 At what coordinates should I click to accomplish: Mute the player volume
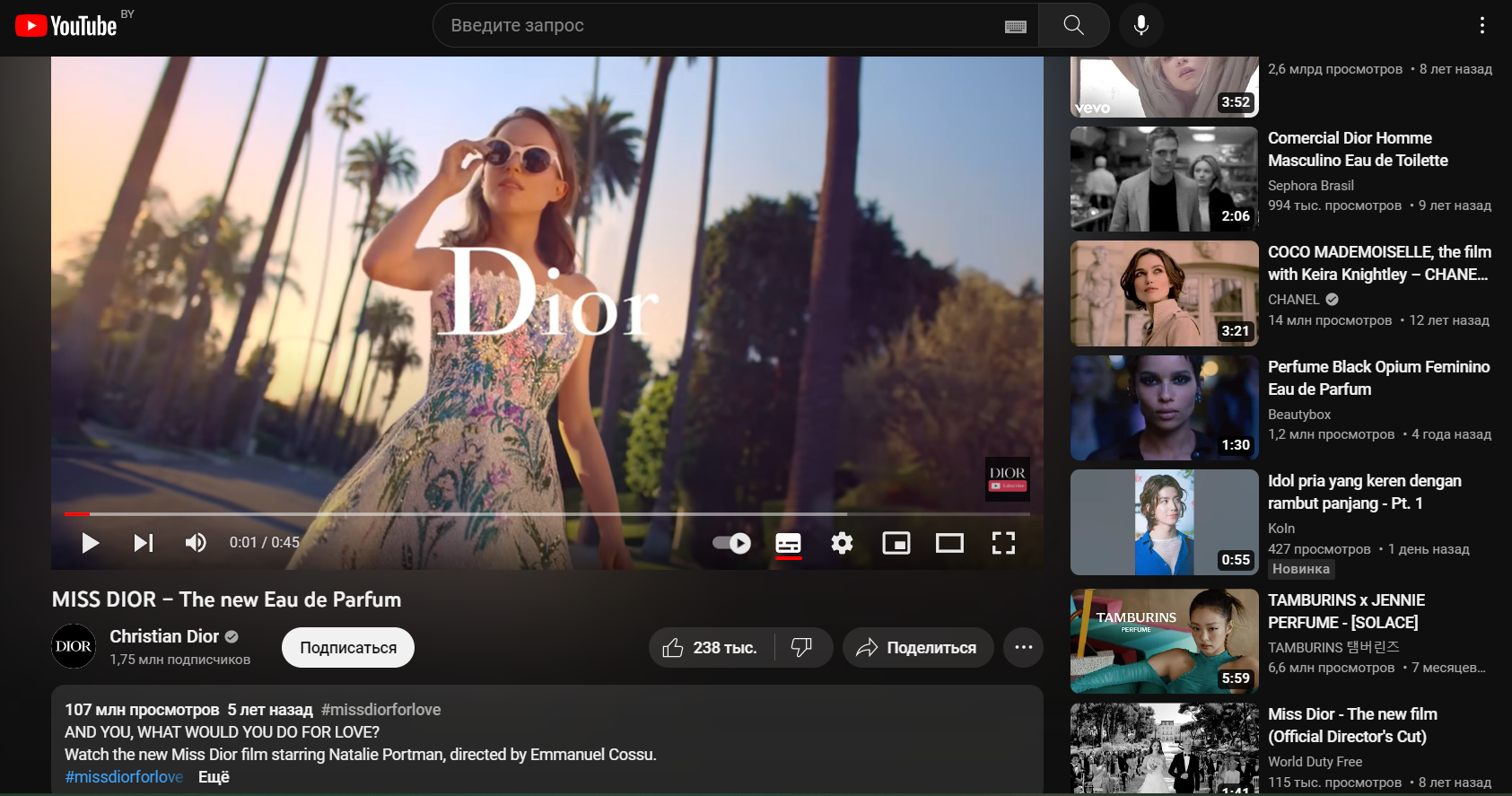pos(196,543)
